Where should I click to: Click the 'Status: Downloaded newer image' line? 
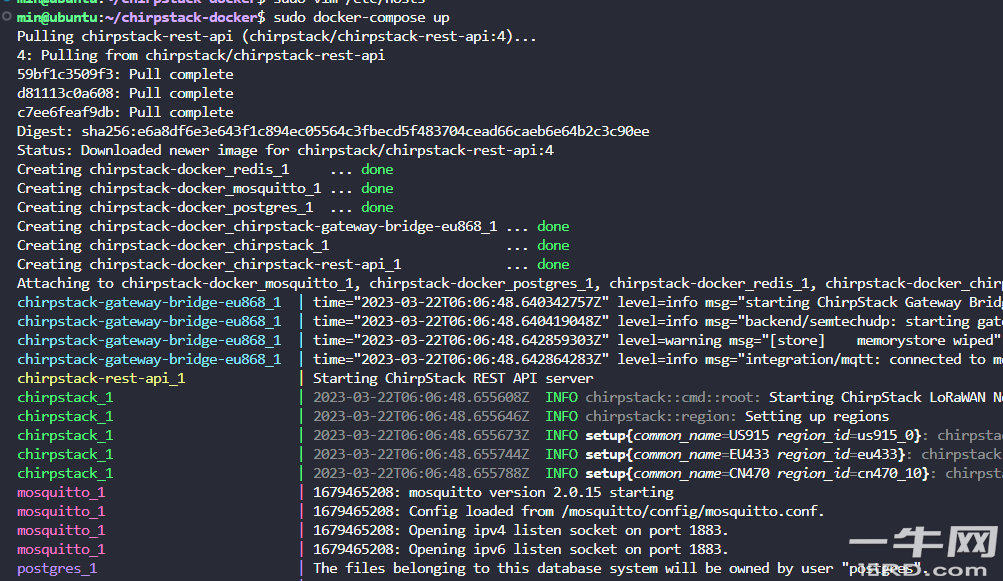[x=285, y=150]
